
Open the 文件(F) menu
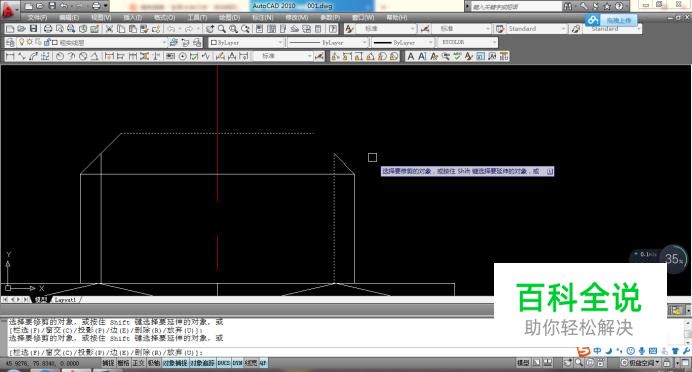pos(37,18)
